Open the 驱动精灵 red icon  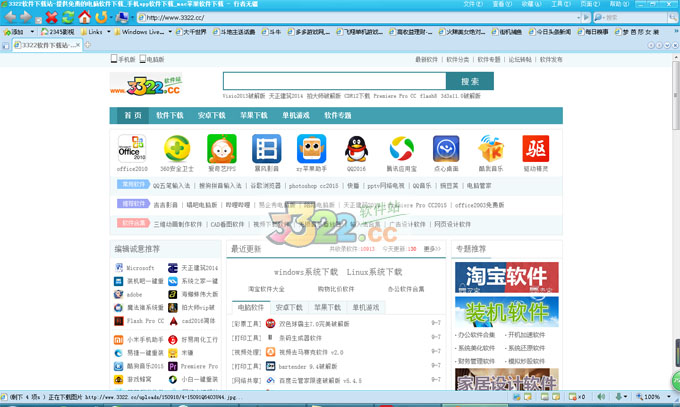pos(536,148)
